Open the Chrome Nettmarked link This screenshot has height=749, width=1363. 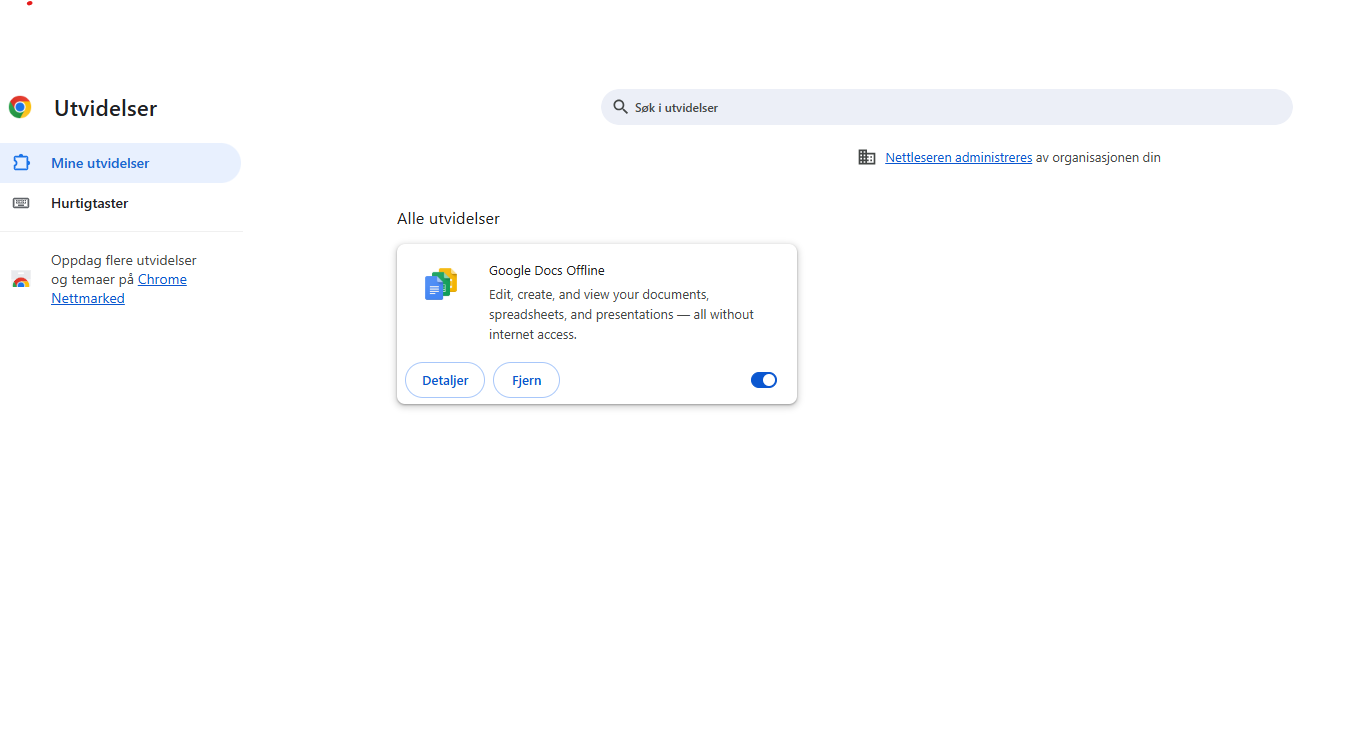(x=119, y=289)
